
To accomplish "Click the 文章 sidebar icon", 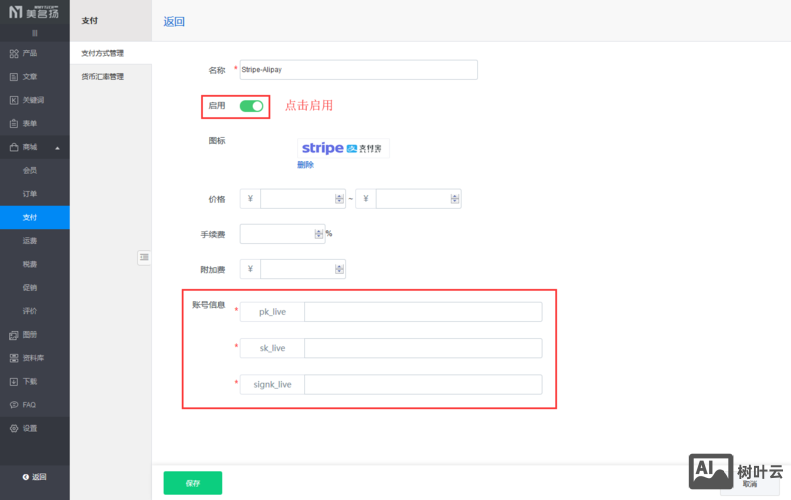I will (14, 77).
